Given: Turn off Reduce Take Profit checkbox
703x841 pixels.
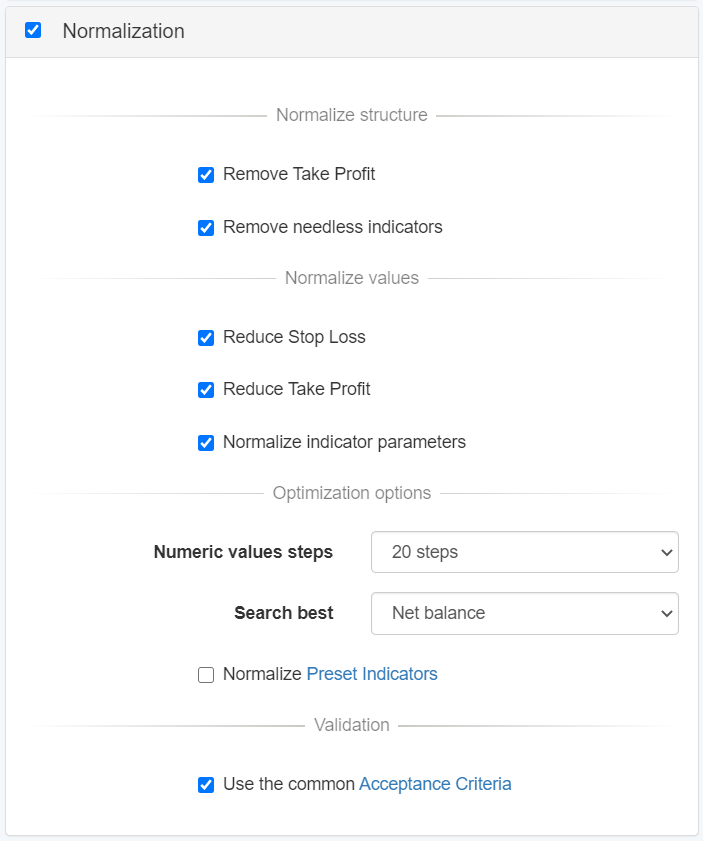Looking at the screenshot, I should tap(206, 390).
